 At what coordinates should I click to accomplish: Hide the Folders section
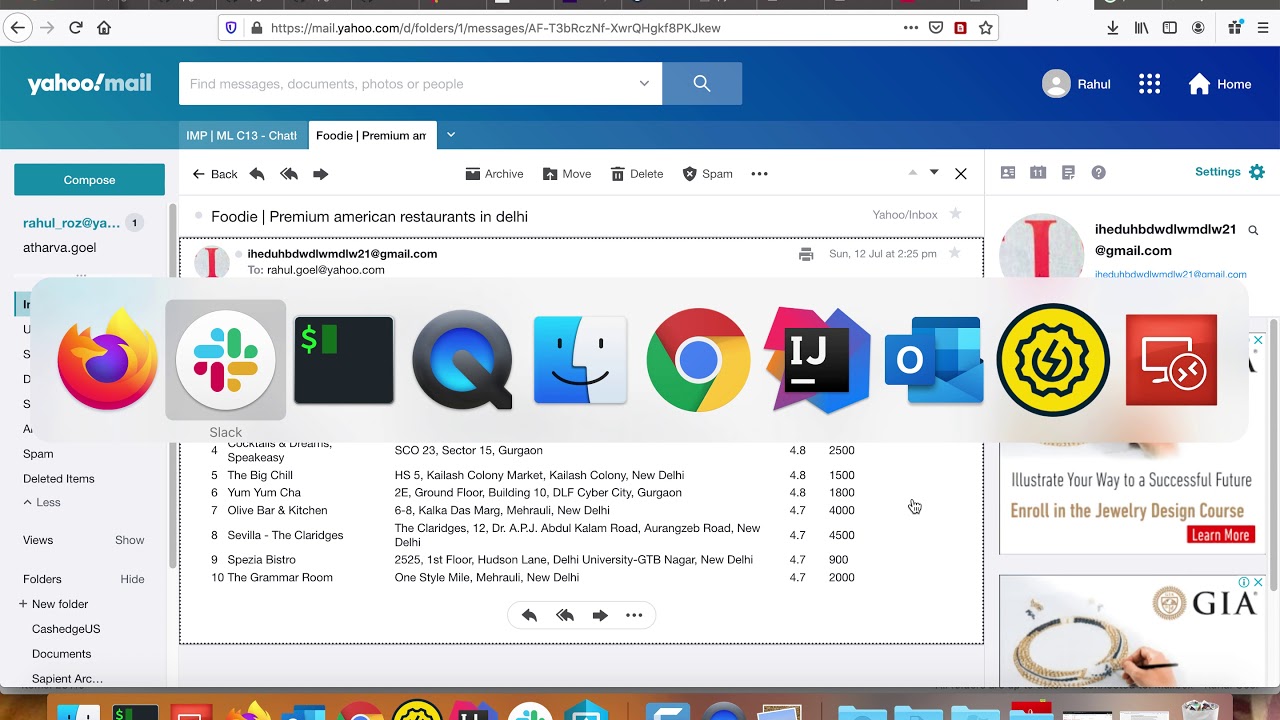pos(132,579)
